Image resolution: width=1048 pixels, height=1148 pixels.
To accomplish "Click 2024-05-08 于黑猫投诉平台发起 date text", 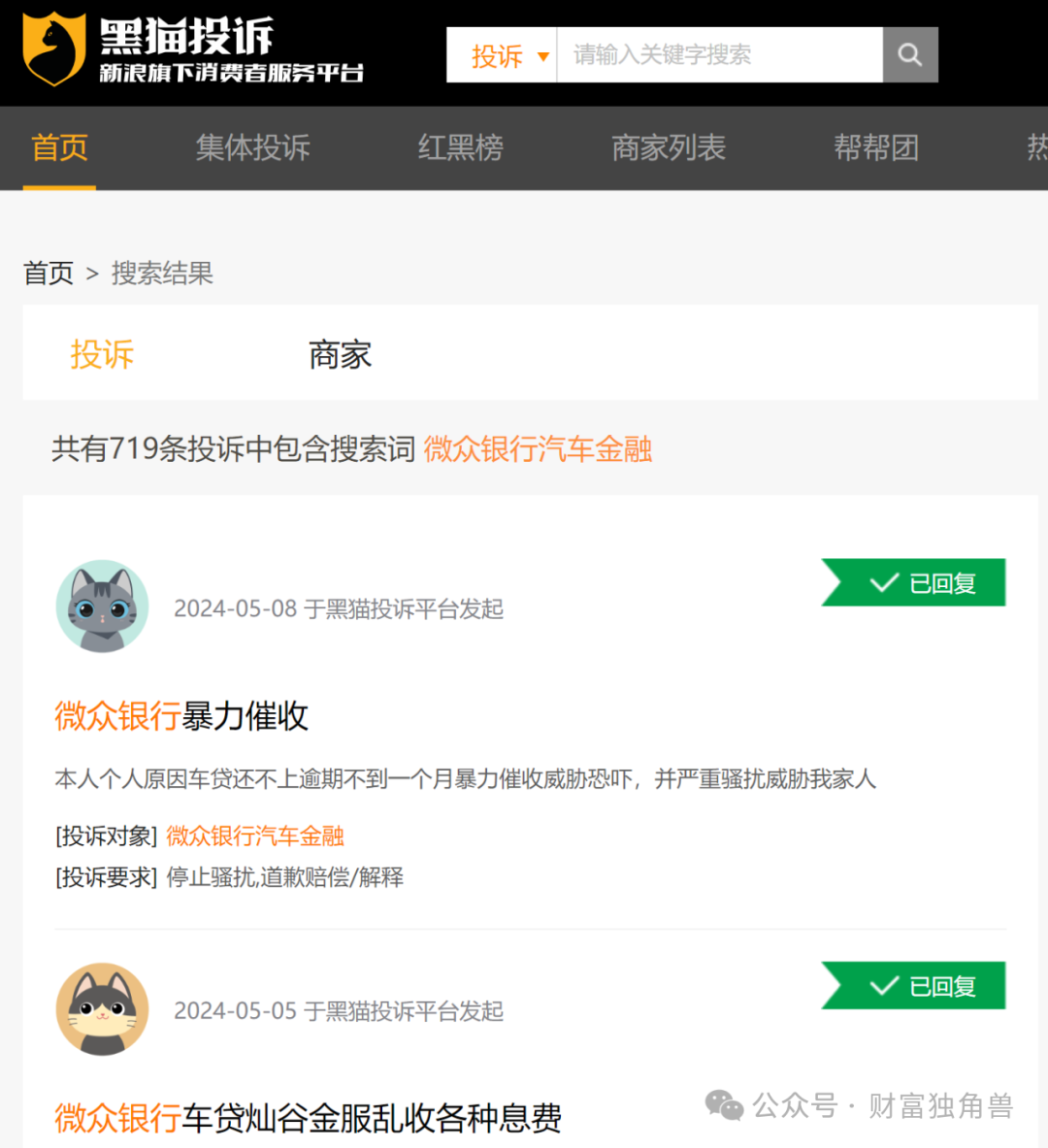I will tap(339, 608).
